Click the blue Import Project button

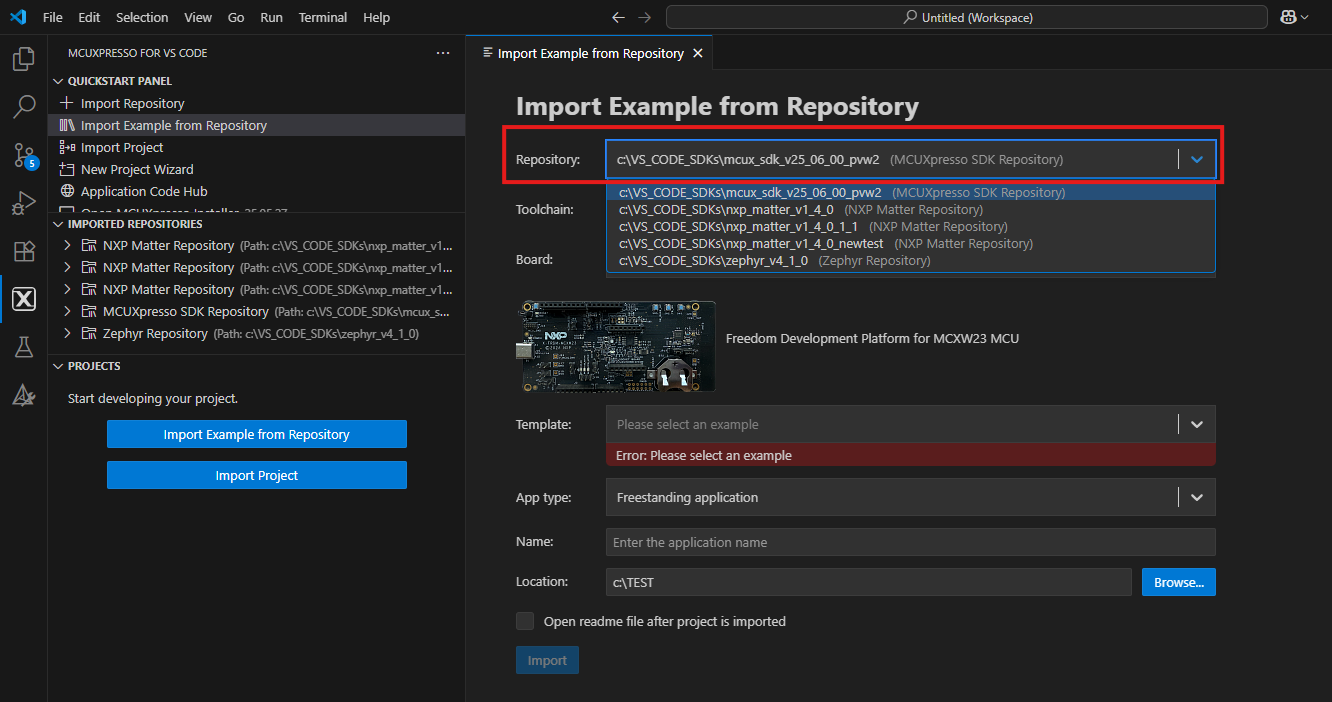pyautogui.click(x=256, y=475)
